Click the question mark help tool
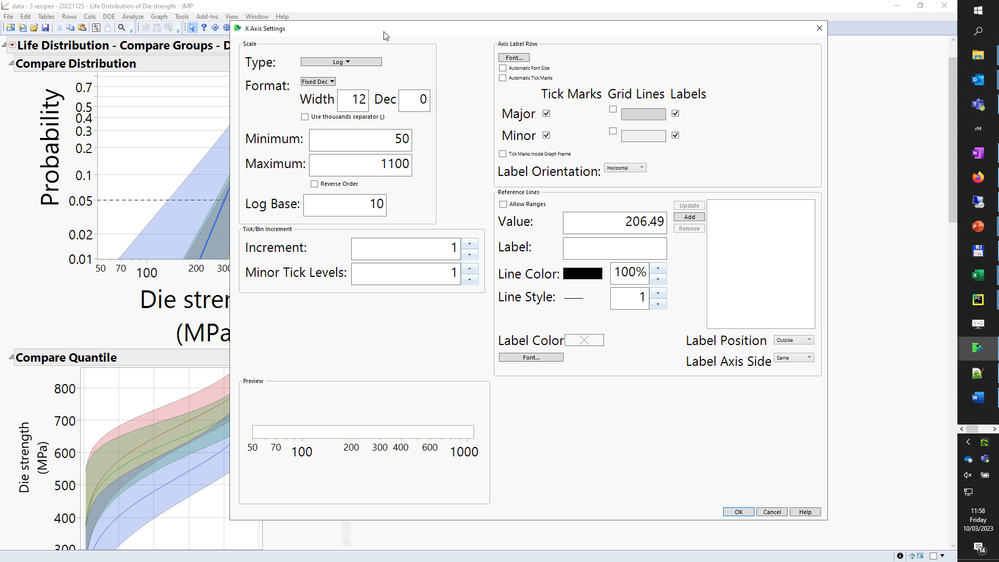Viewport: 999px width, 562px height. coord(204,28)
